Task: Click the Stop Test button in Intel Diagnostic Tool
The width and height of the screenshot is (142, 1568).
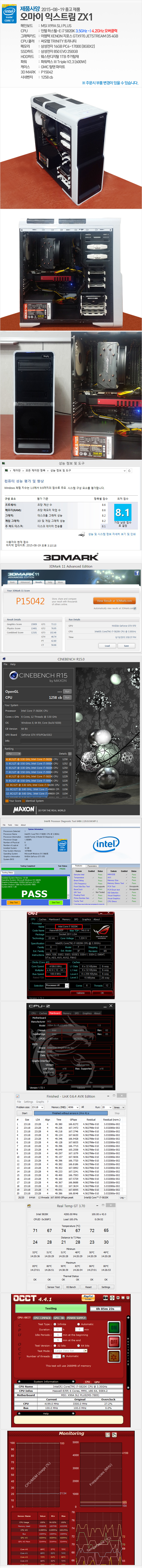Action: [14, 903]
